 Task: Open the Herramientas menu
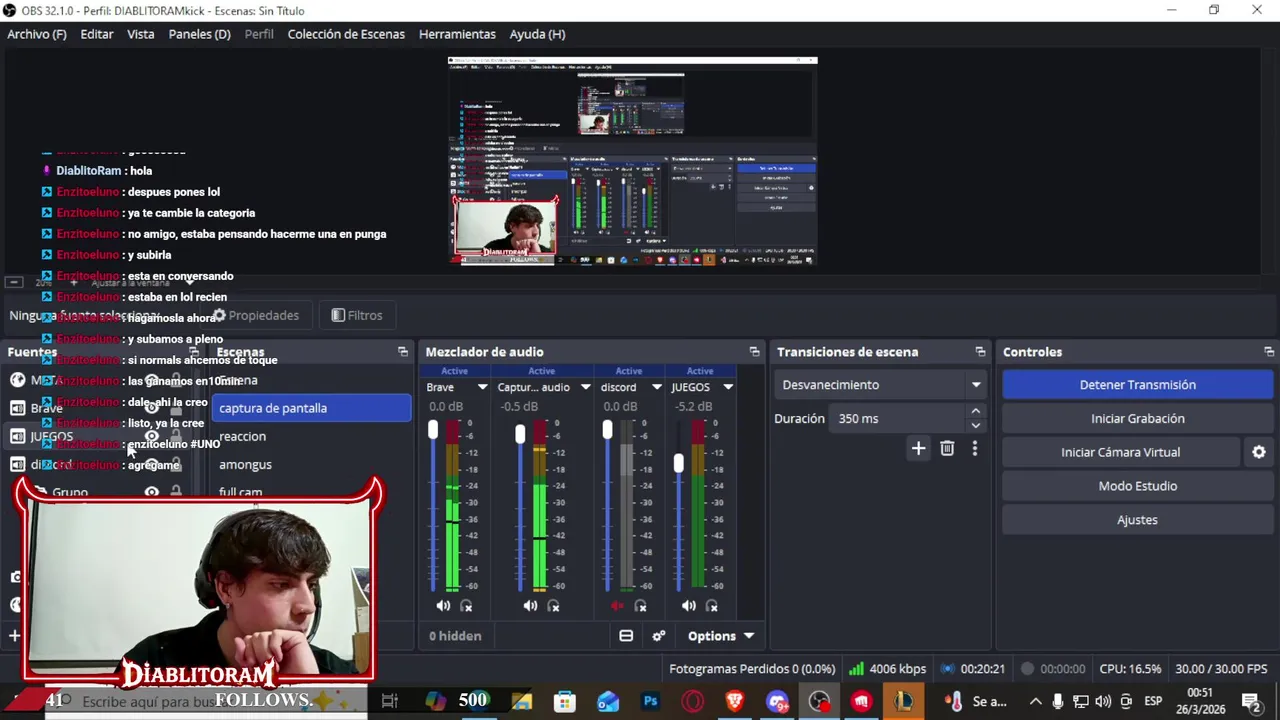[457, 34]
